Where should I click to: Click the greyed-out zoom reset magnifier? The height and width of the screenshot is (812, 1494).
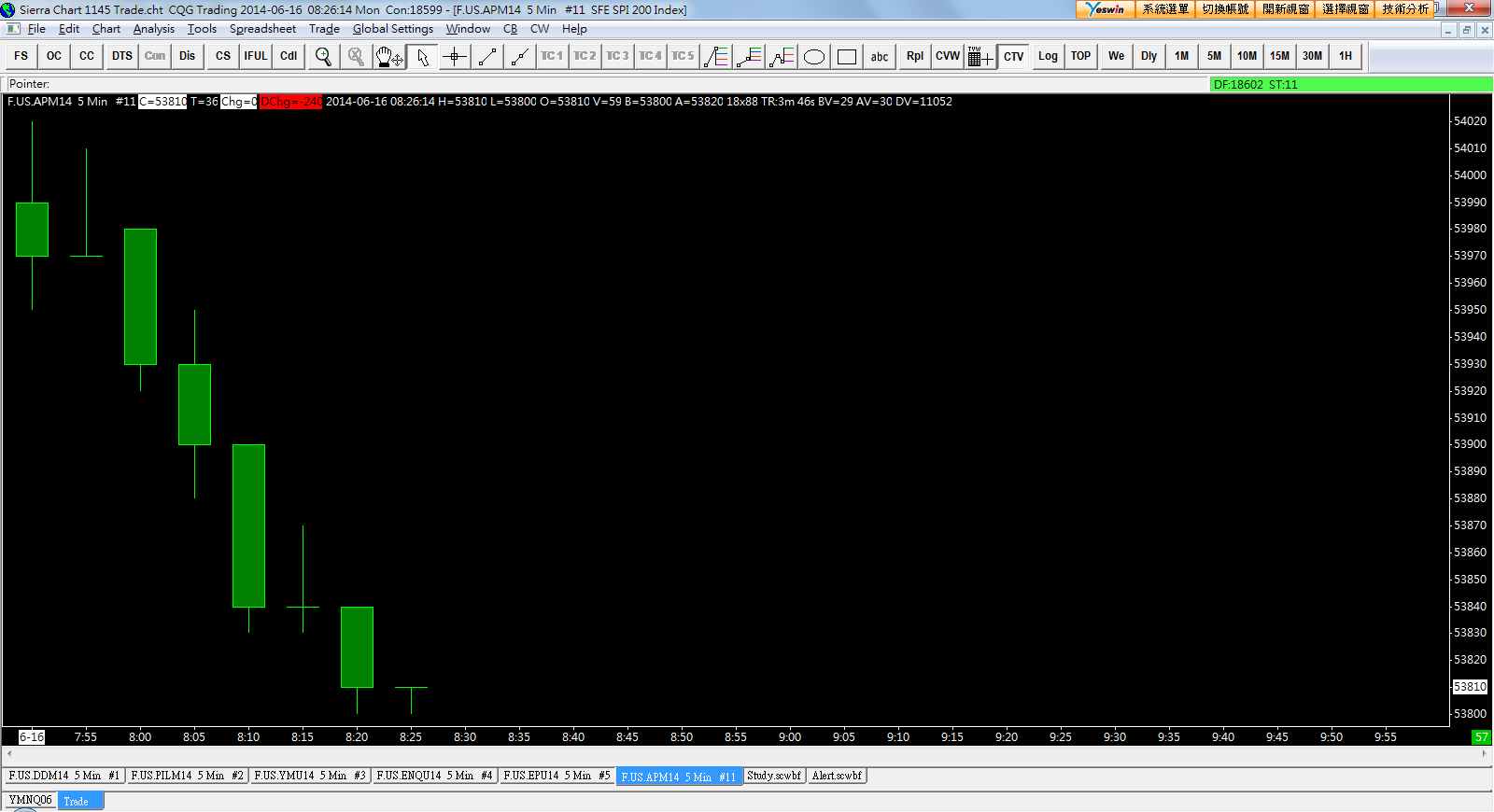(356, 56)
